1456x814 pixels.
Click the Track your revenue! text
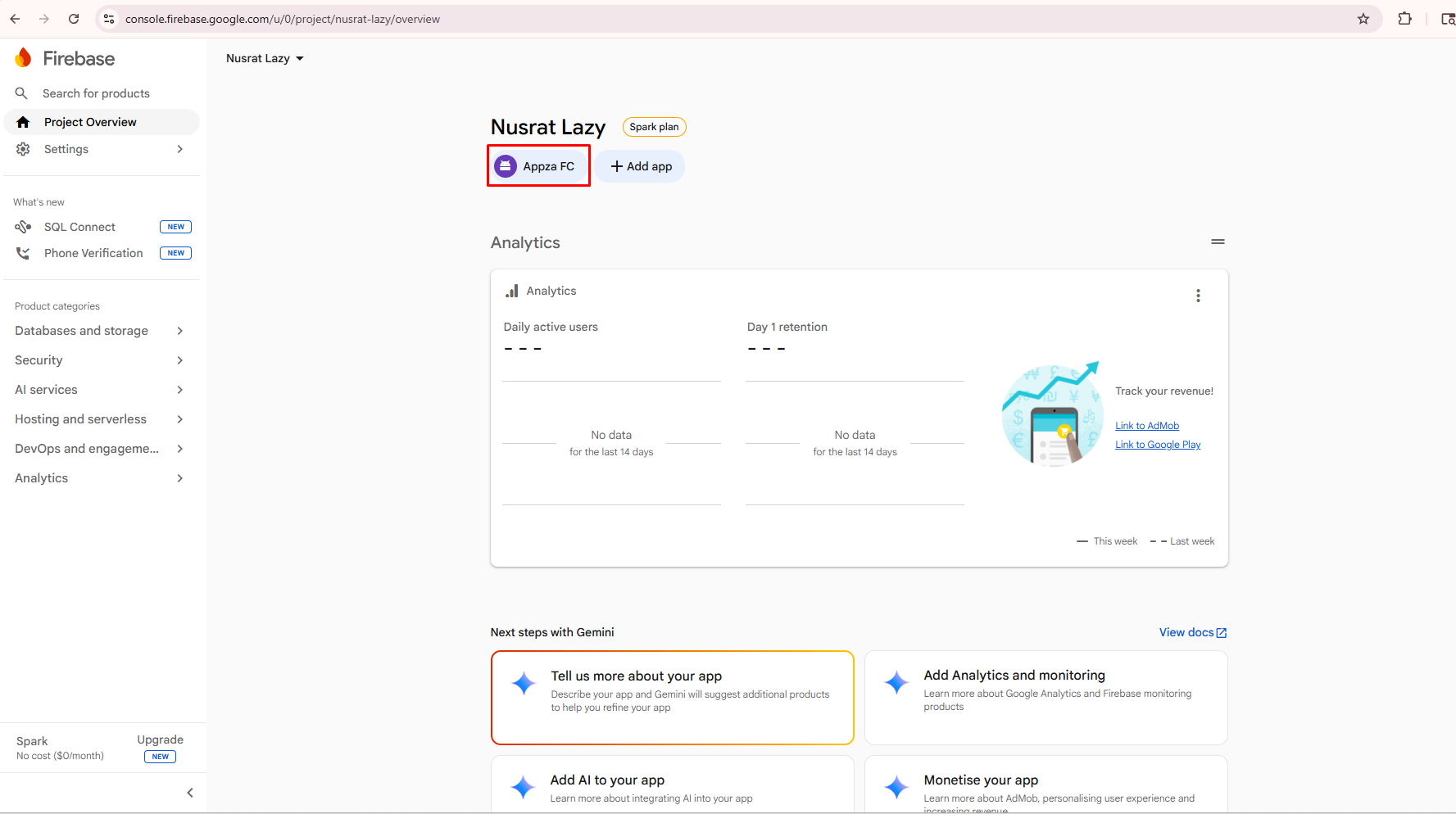point(1164,391)
